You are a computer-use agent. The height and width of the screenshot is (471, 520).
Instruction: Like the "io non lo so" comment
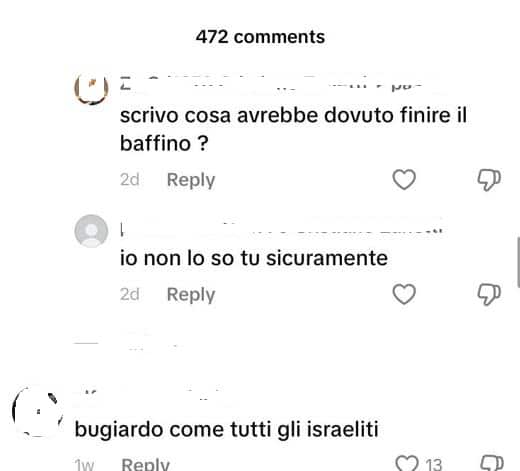404,294
